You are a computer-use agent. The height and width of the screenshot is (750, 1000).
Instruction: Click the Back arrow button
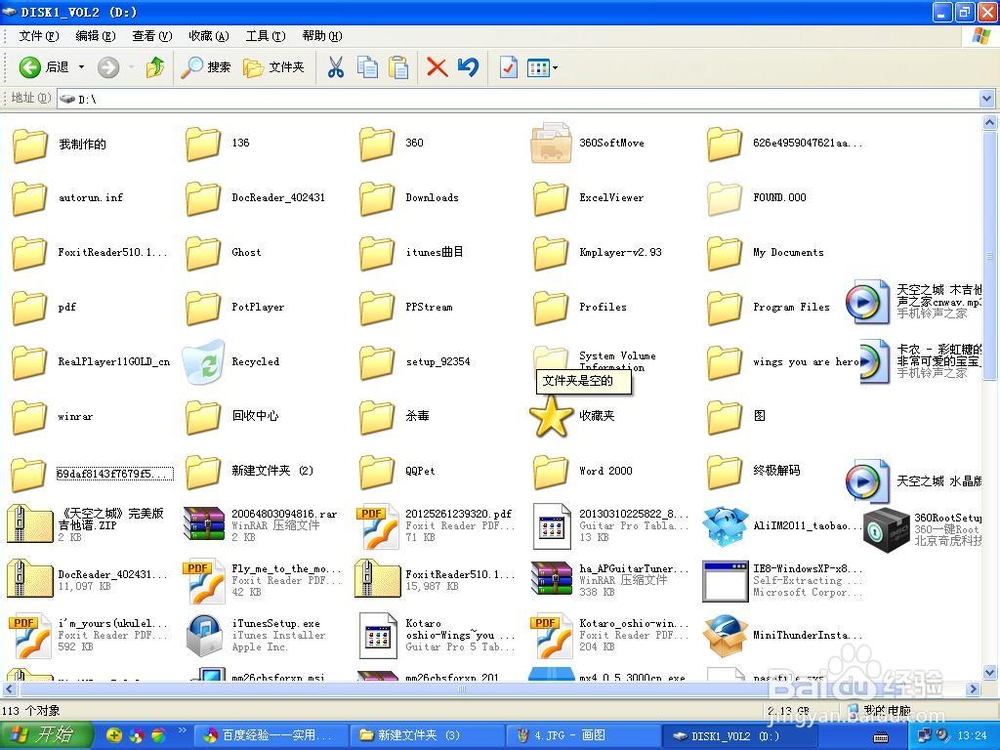click(30, 67)
